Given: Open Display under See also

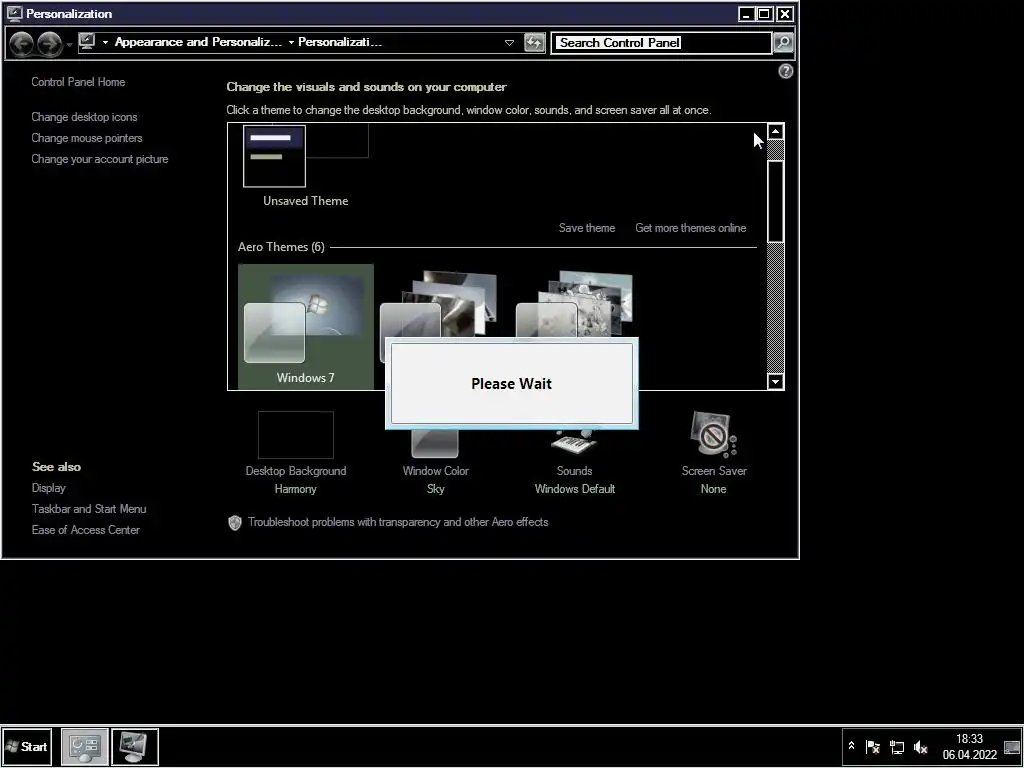Looking at the screenshot, I should [x=48, y=488].
